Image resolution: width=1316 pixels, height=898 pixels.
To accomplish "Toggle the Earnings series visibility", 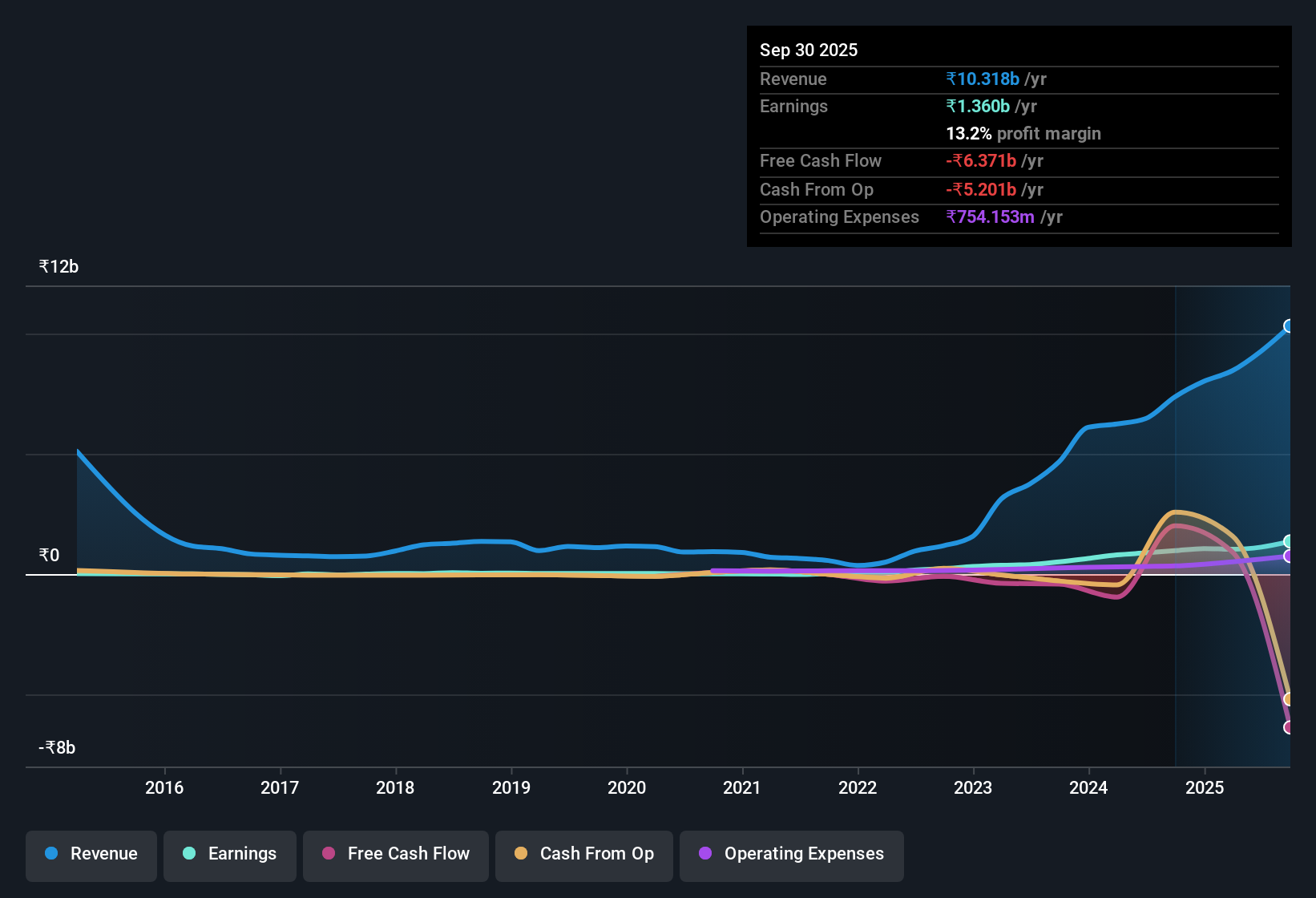I will [229, 855].
